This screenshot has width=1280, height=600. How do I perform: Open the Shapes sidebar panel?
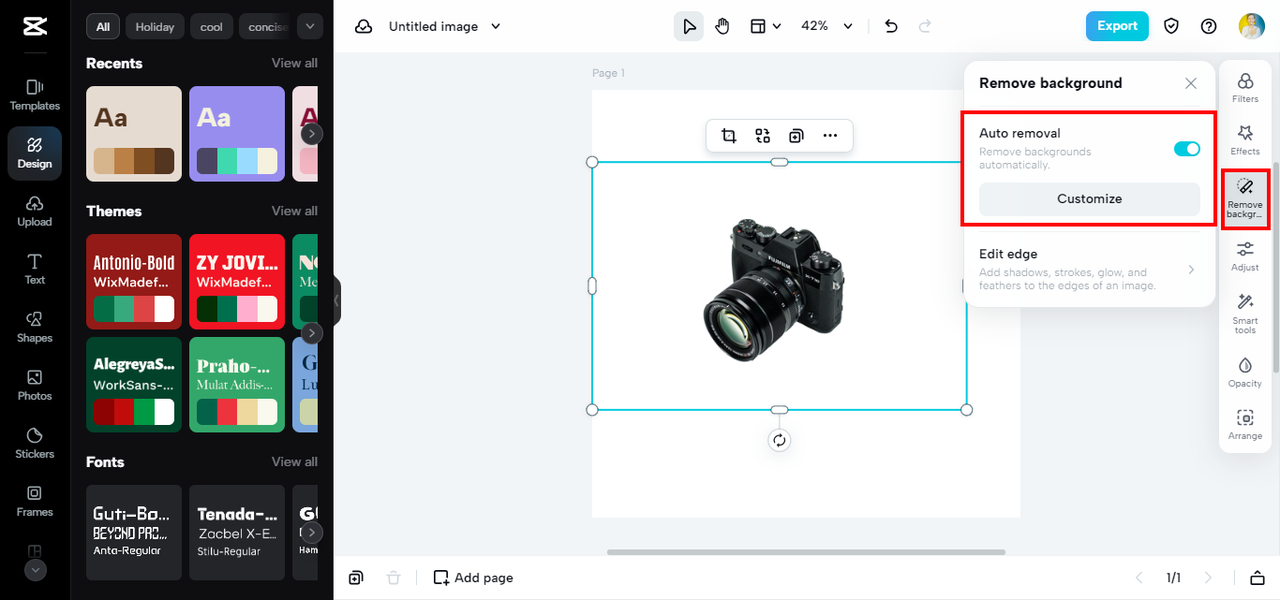pos(35,327)
